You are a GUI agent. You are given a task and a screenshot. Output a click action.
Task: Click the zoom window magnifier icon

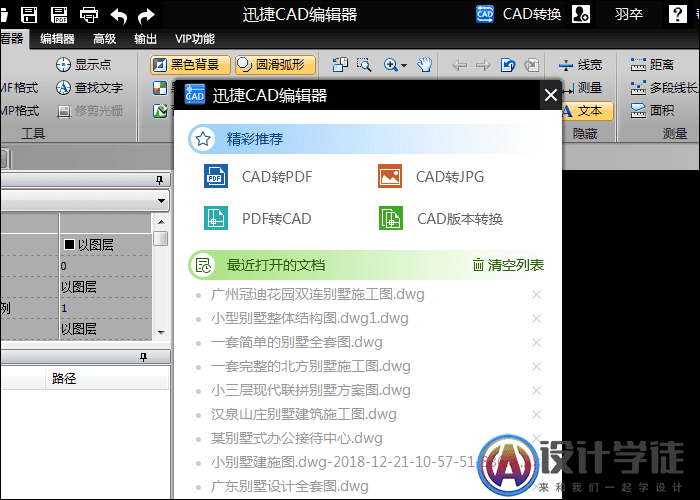[364, 65]
